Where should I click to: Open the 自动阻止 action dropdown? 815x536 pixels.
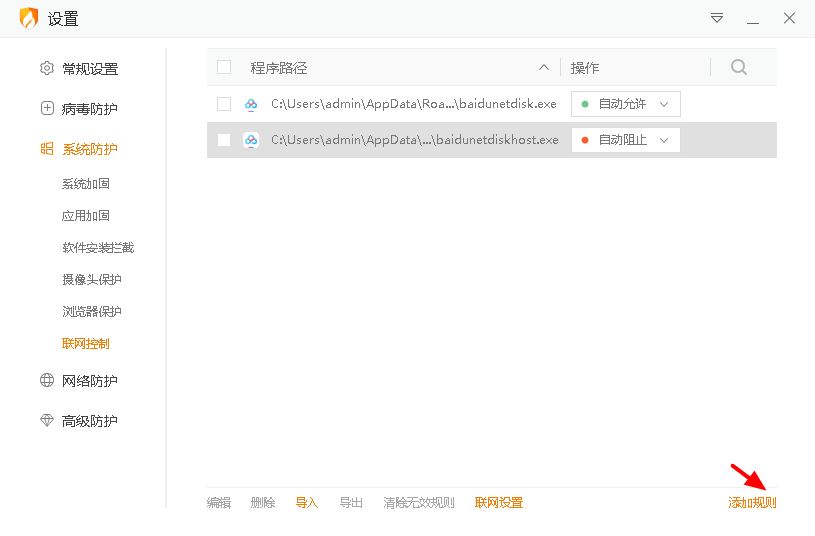(625, 140)
